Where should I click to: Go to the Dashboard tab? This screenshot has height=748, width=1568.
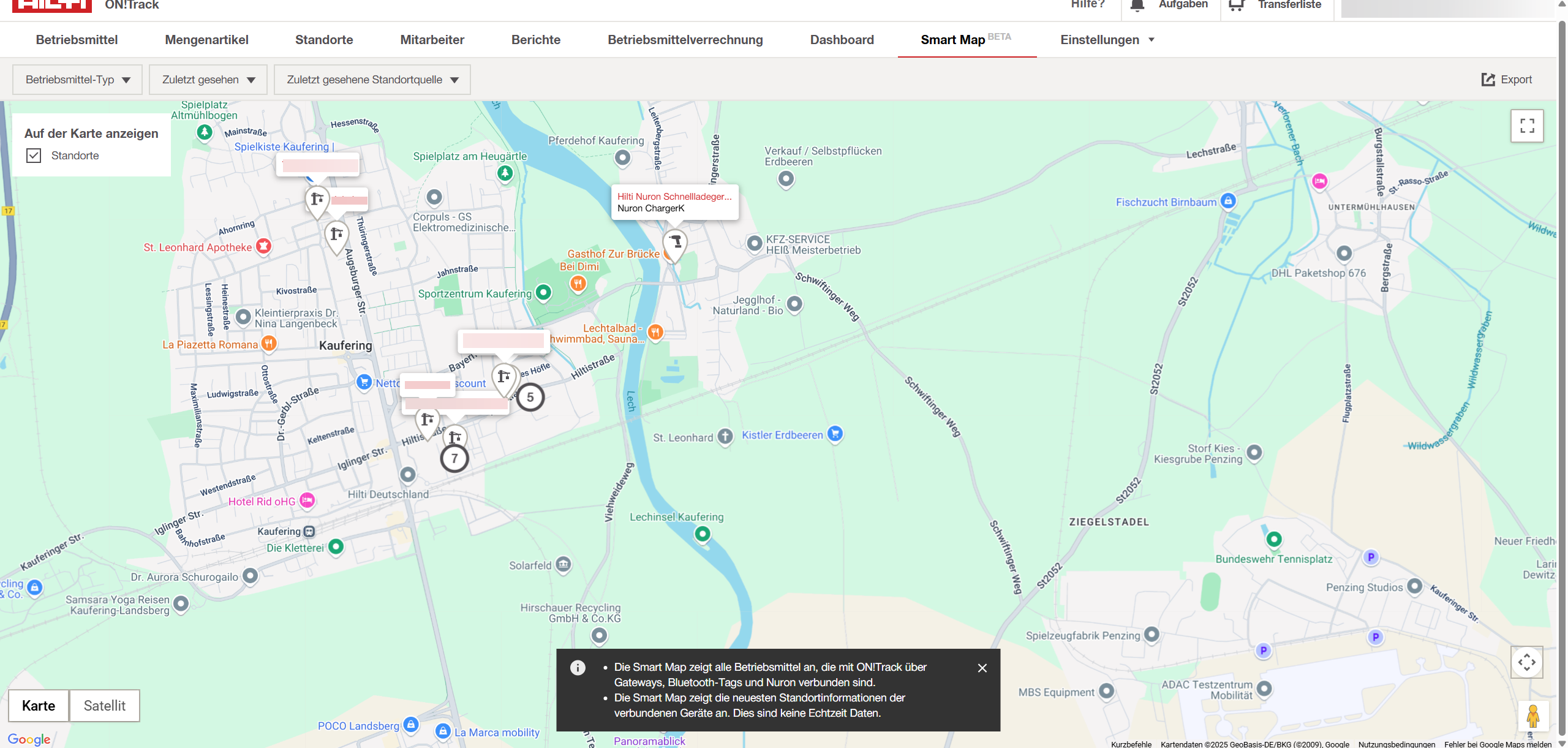pyautogui.click(x=842, y=40)
